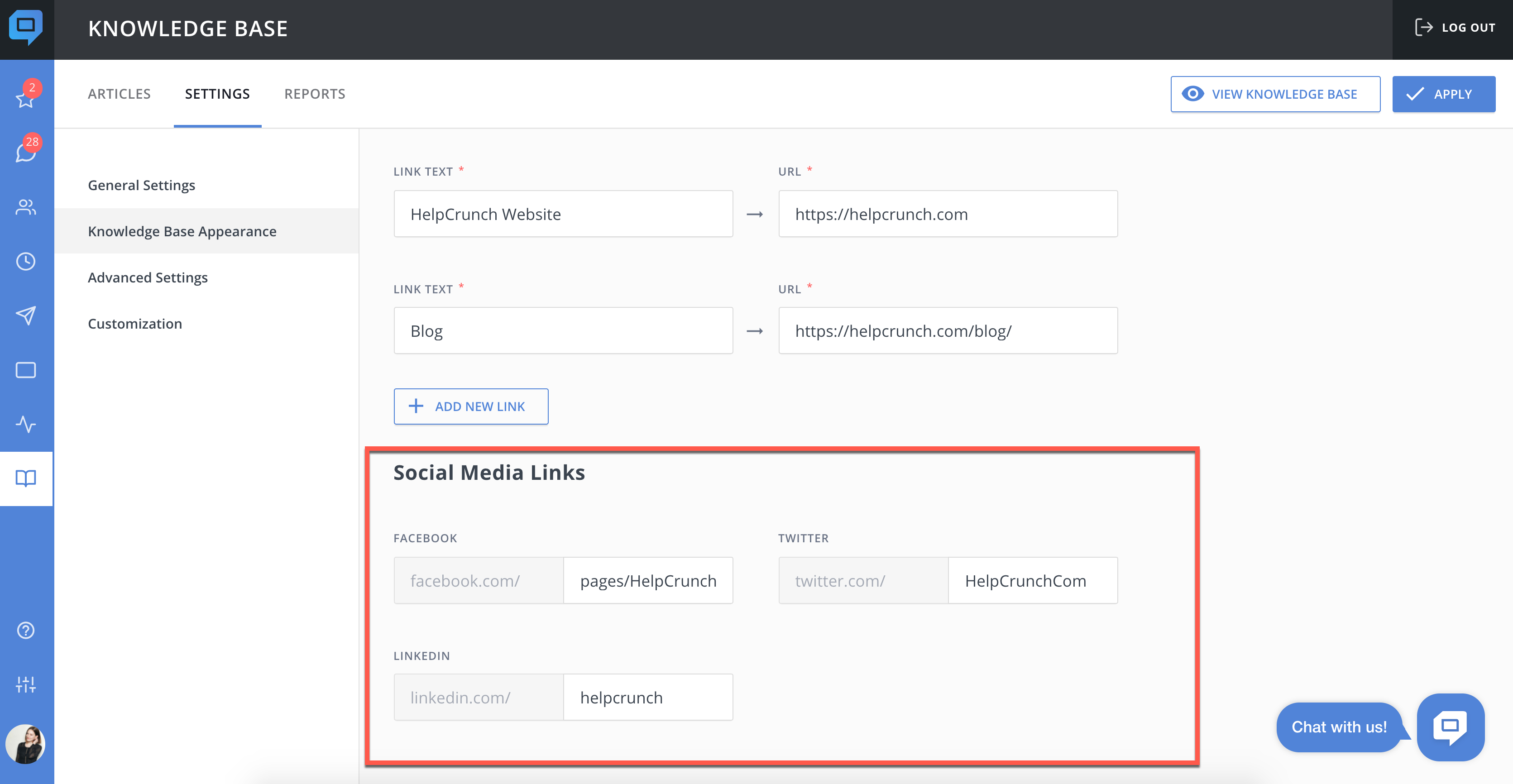This screenshot has width=1513, height=784.
Task: Click the facebook.com/ prefix label
Action: pyautogui.click(x=479, y=580)
